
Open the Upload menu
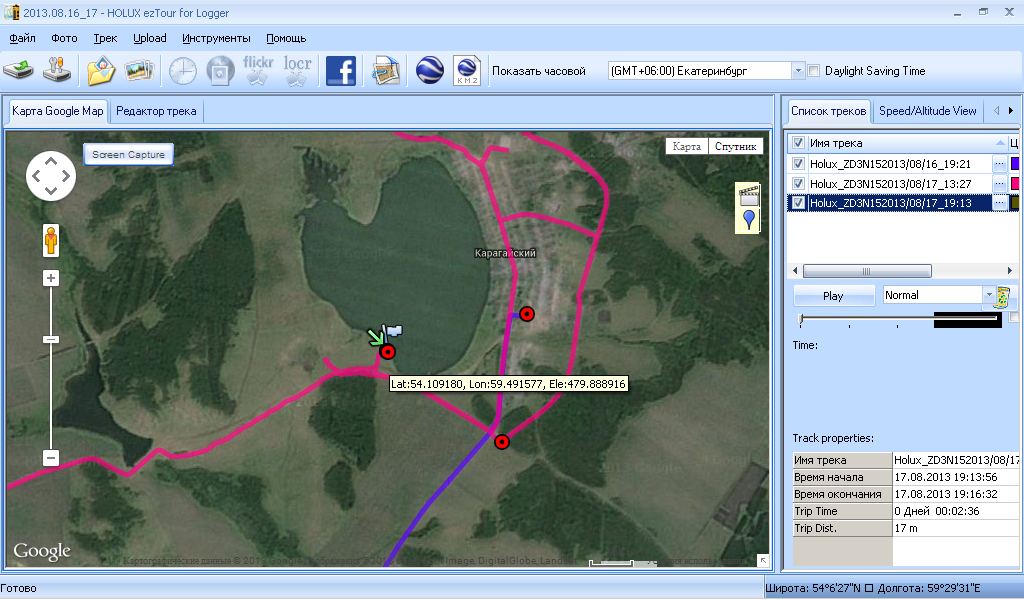tap(150, 38)
